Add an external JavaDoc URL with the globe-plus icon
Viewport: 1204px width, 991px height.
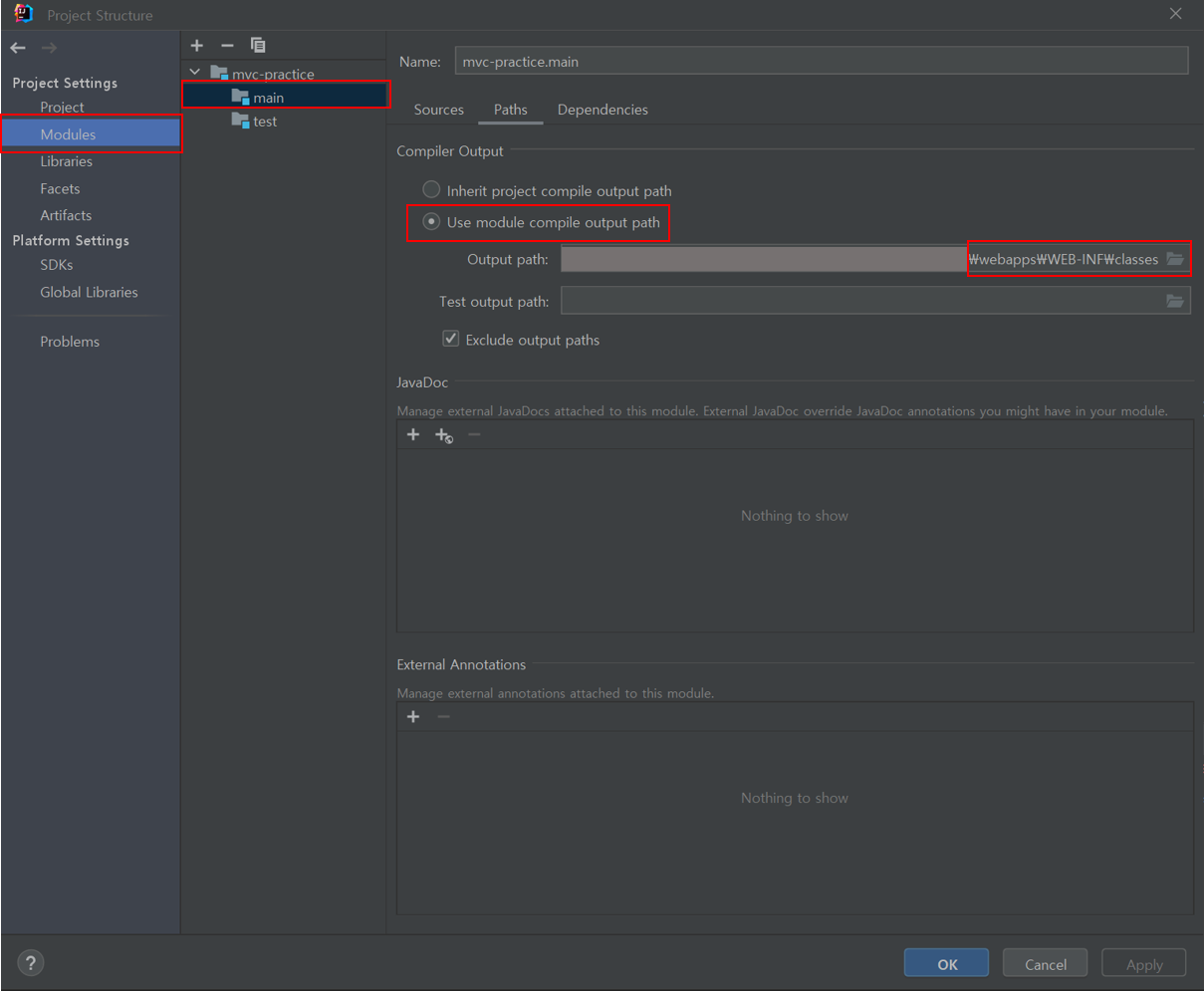[443, 434]
